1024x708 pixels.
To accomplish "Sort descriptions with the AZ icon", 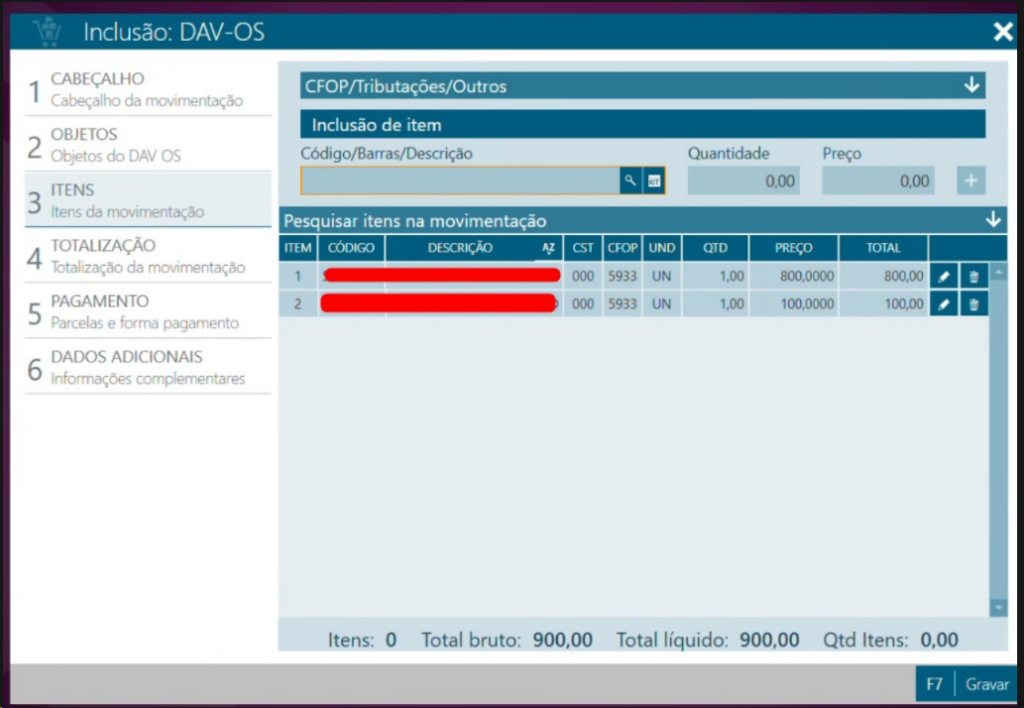I will [548, 248].
